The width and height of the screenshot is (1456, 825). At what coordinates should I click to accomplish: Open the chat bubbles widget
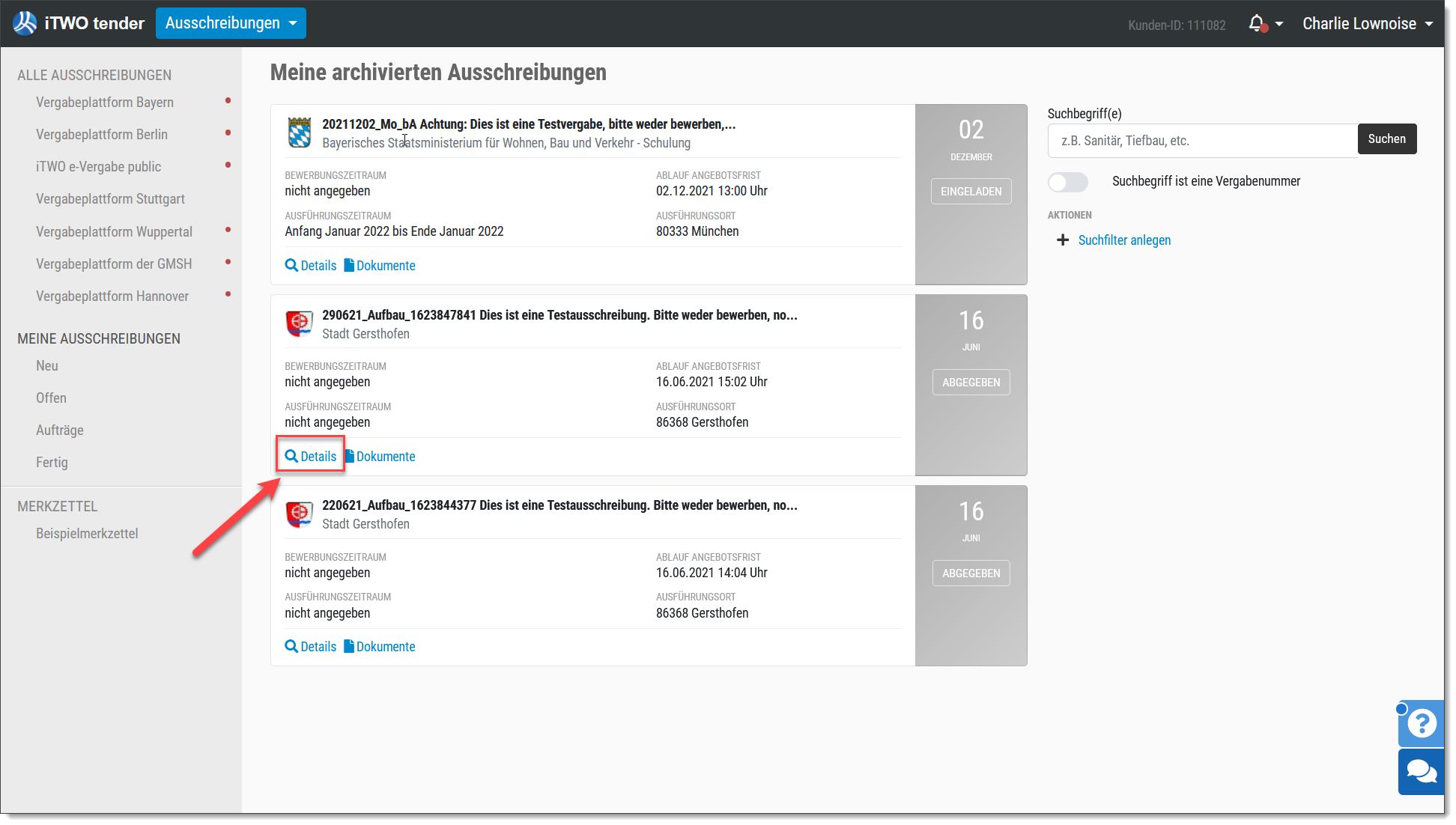[1421, 771]
